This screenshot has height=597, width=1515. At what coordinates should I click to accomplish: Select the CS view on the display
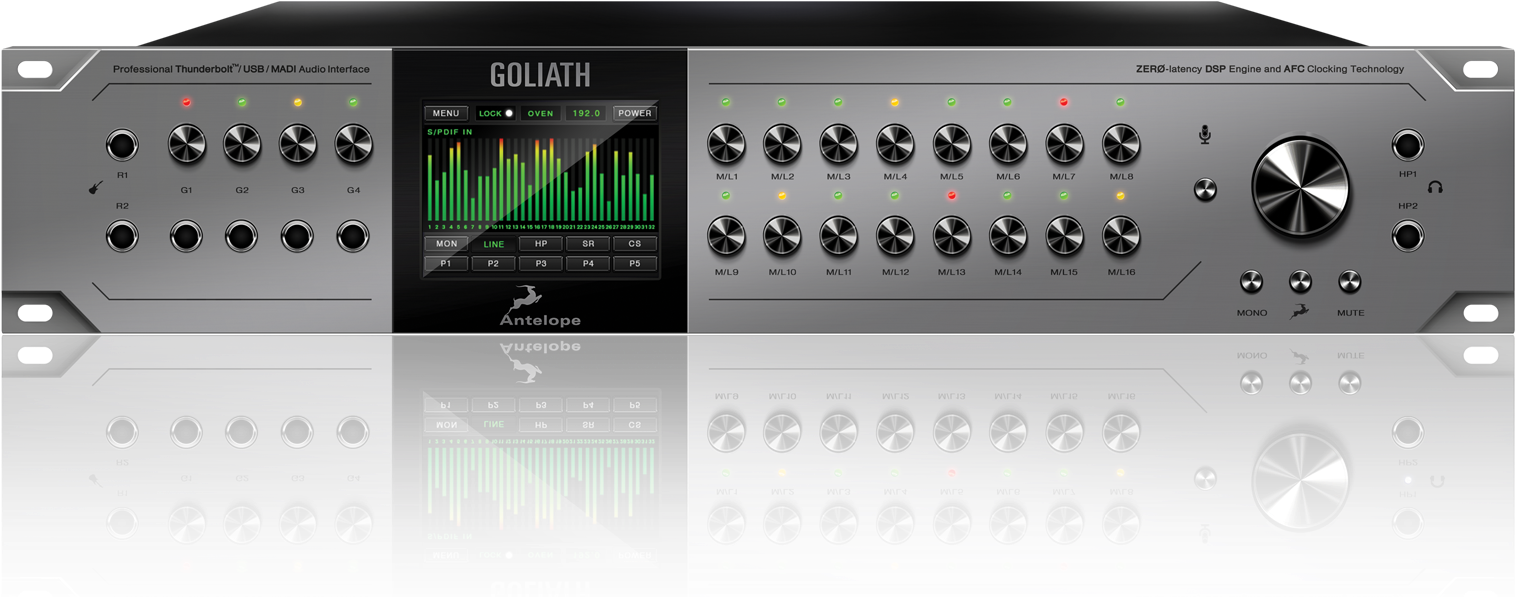635,244
